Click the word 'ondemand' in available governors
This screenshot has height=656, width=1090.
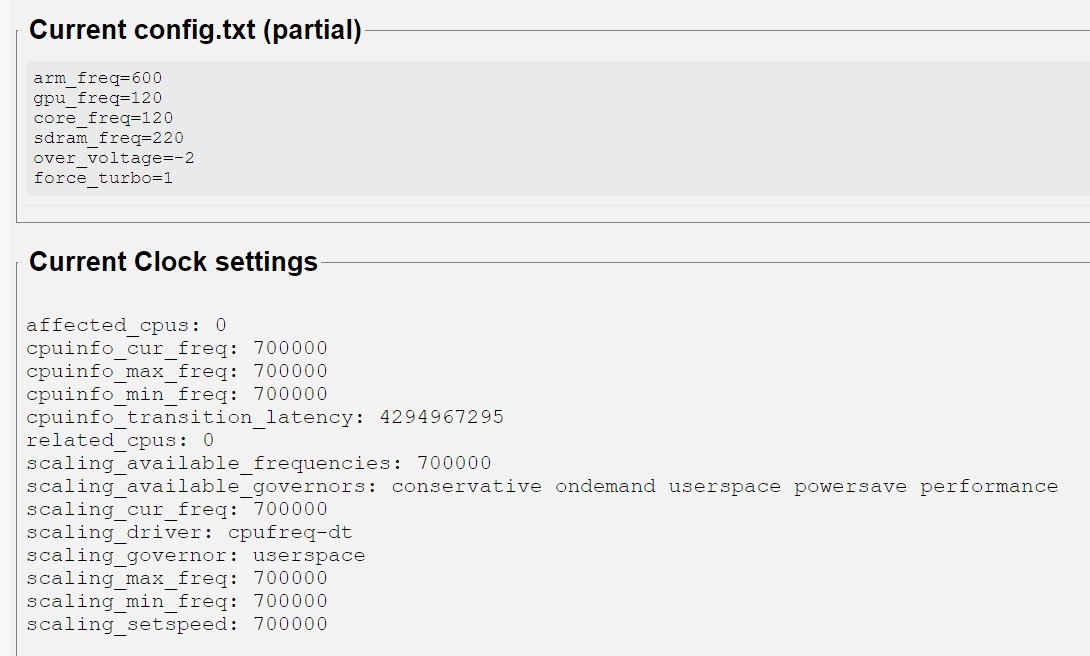click(x=605, y=486)
